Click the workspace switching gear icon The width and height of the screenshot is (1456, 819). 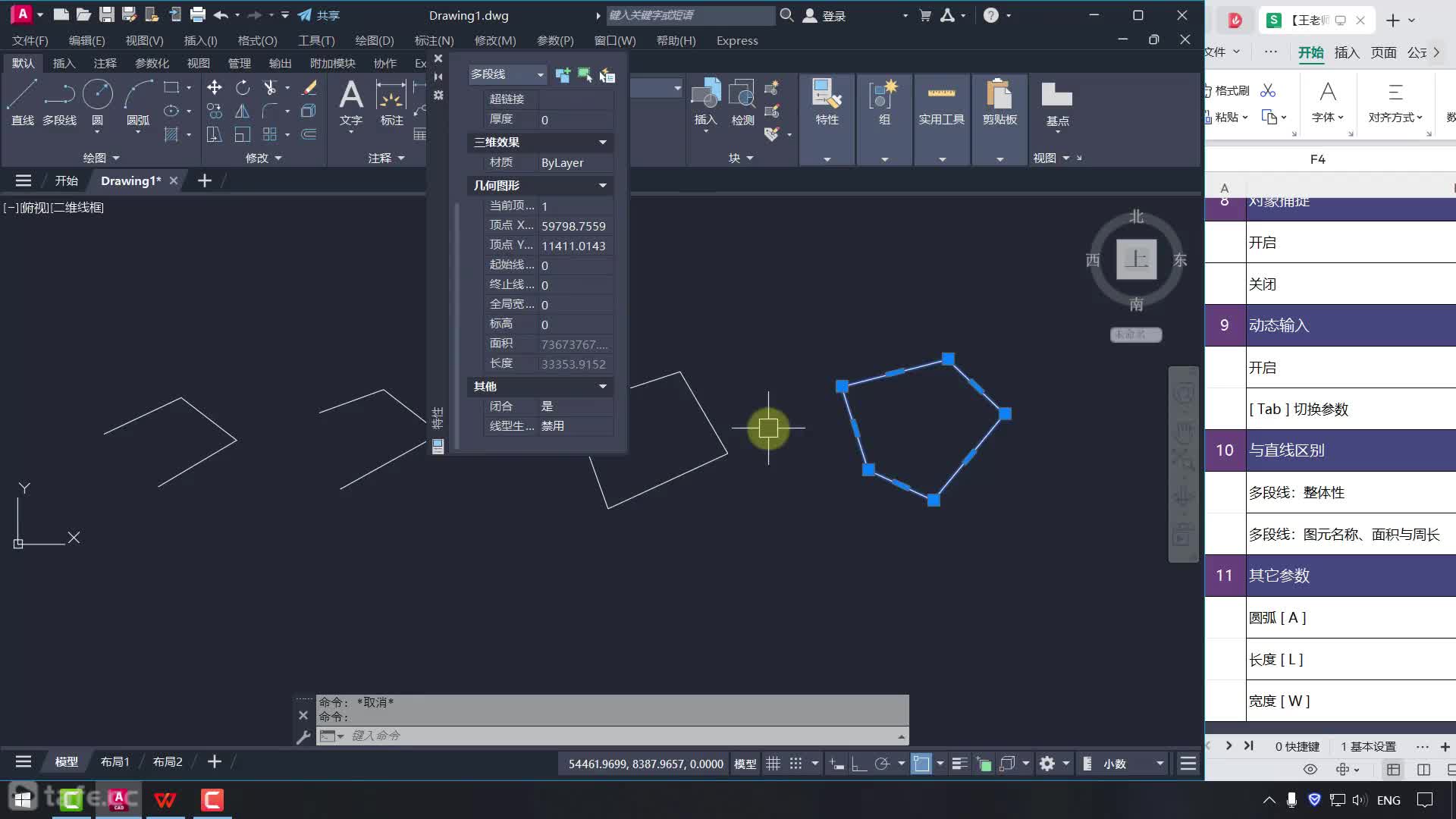(x=1047, y=764)
